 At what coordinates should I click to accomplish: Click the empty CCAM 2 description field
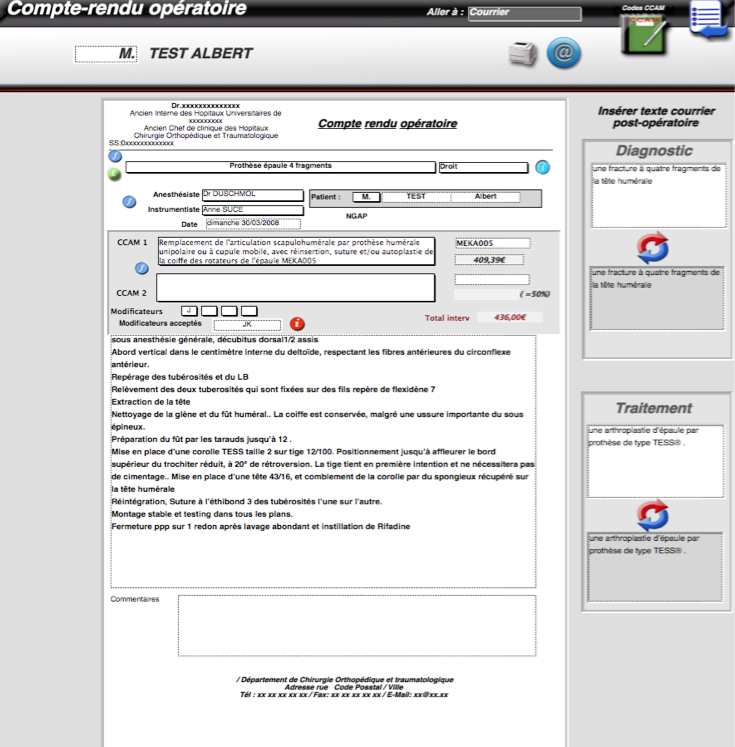295,287
